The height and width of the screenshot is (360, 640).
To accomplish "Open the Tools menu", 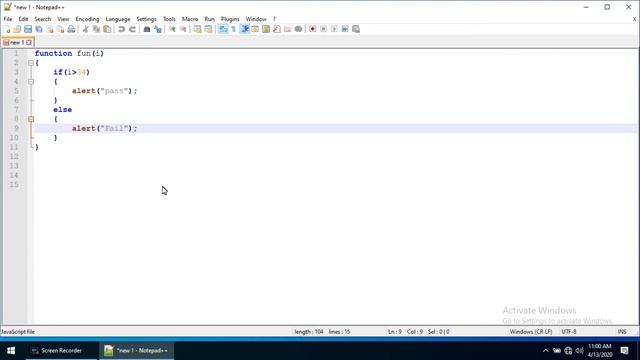I will click(169, 19).
